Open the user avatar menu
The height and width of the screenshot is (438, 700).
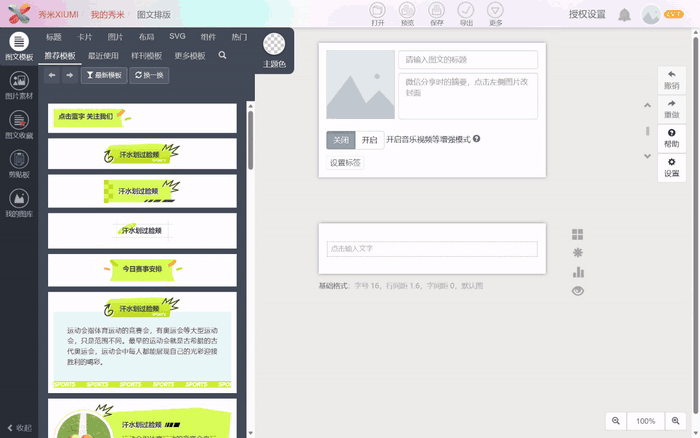click(x=651, y=15)
